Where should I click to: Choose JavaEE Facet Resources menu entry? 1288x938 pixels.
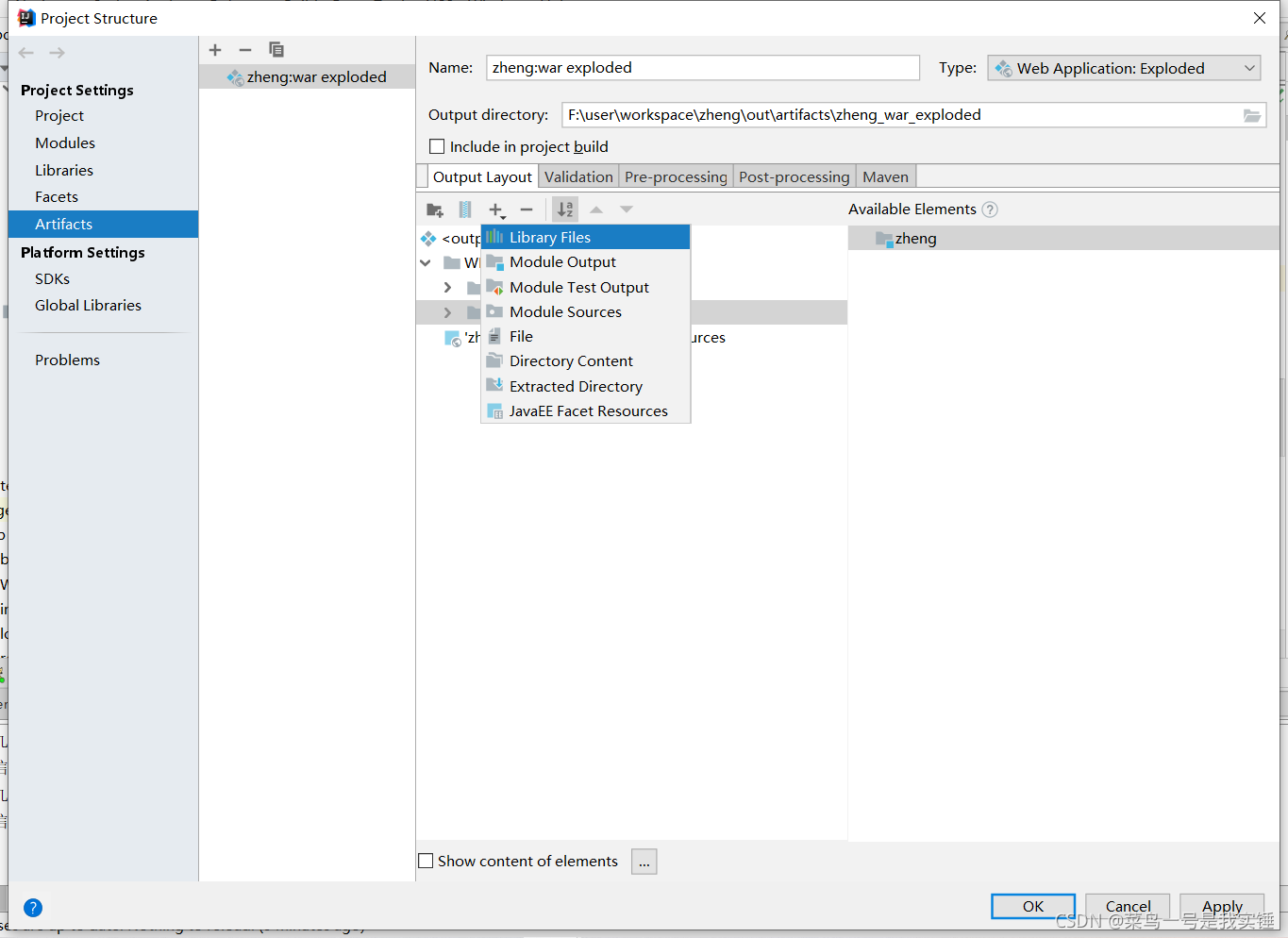point(586,410)
